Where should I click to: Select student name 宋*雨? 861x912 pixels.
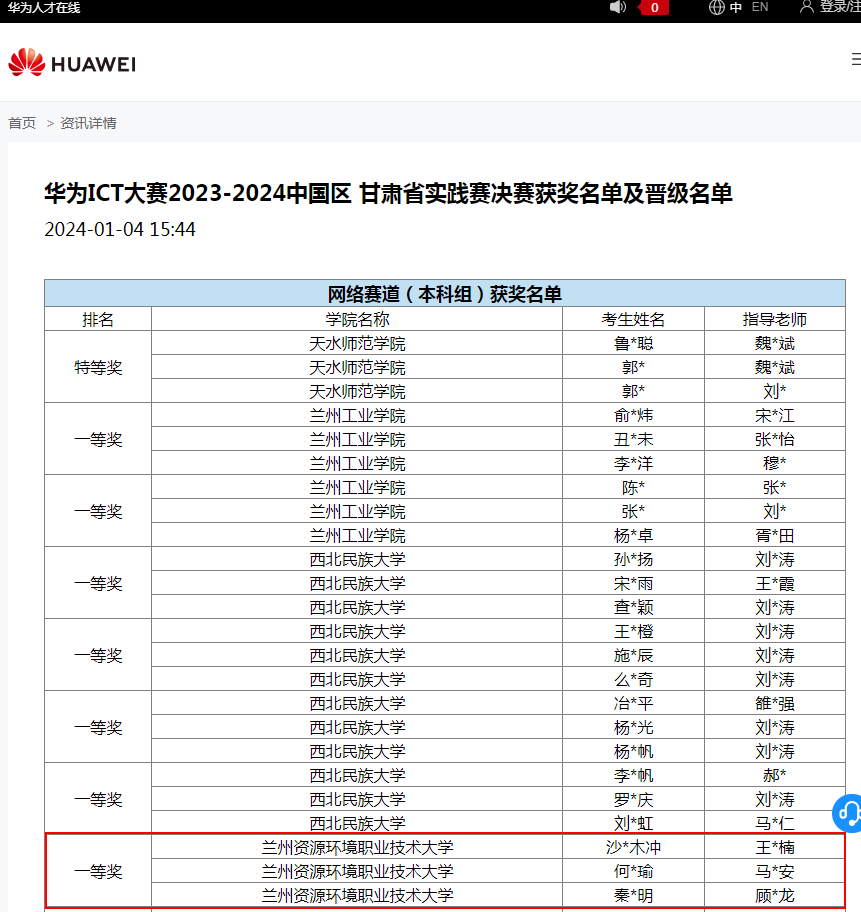(x=633, y=583)
